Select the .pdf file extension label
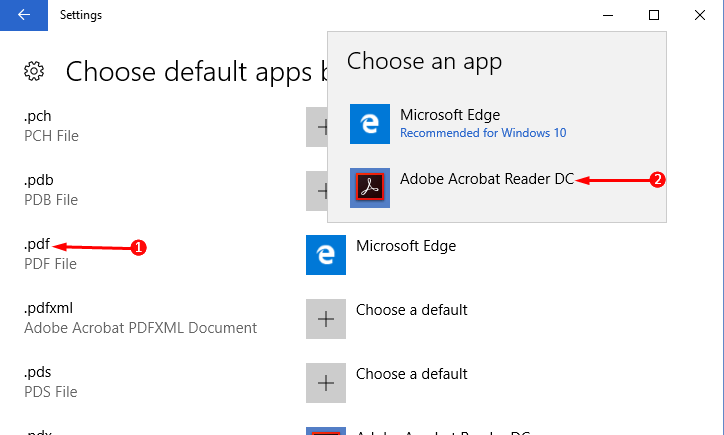The width and height of the screenshot is (724, 435). [x=37, y=245]
